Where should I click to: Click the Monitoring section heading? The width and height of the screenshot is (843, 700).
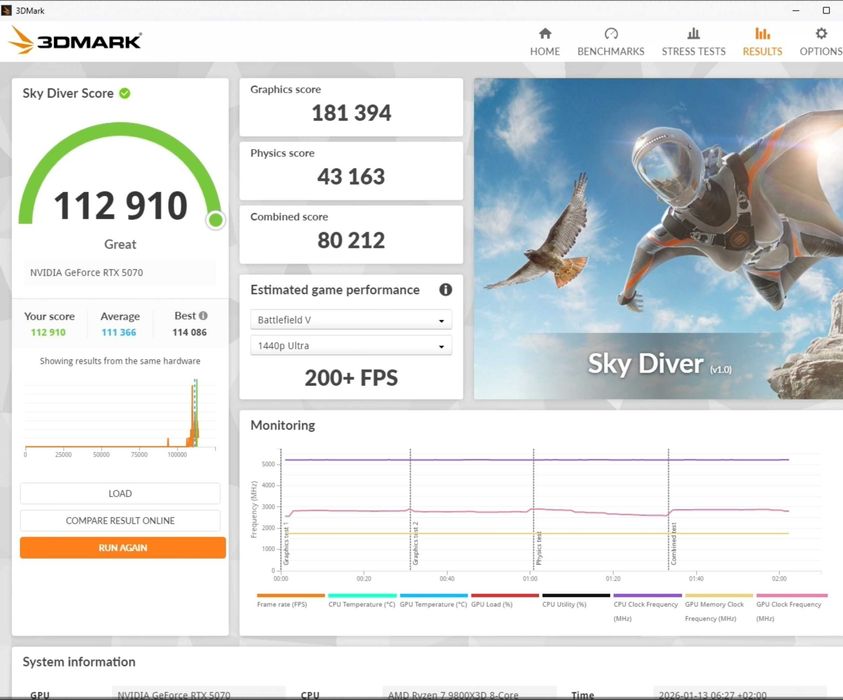(x=283, y=425)
